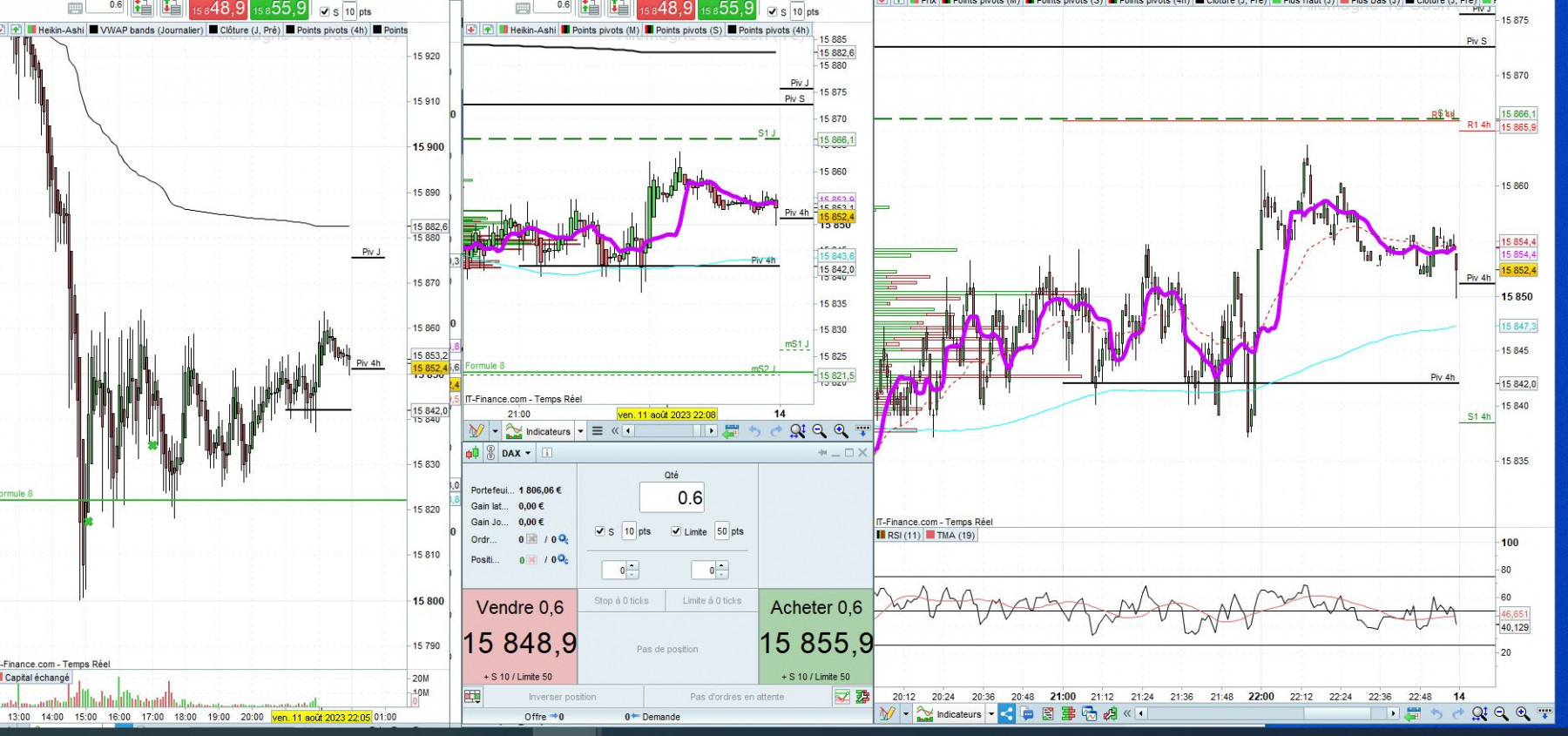Click the chain link icon beside DAX

click(x=490, y=453)
